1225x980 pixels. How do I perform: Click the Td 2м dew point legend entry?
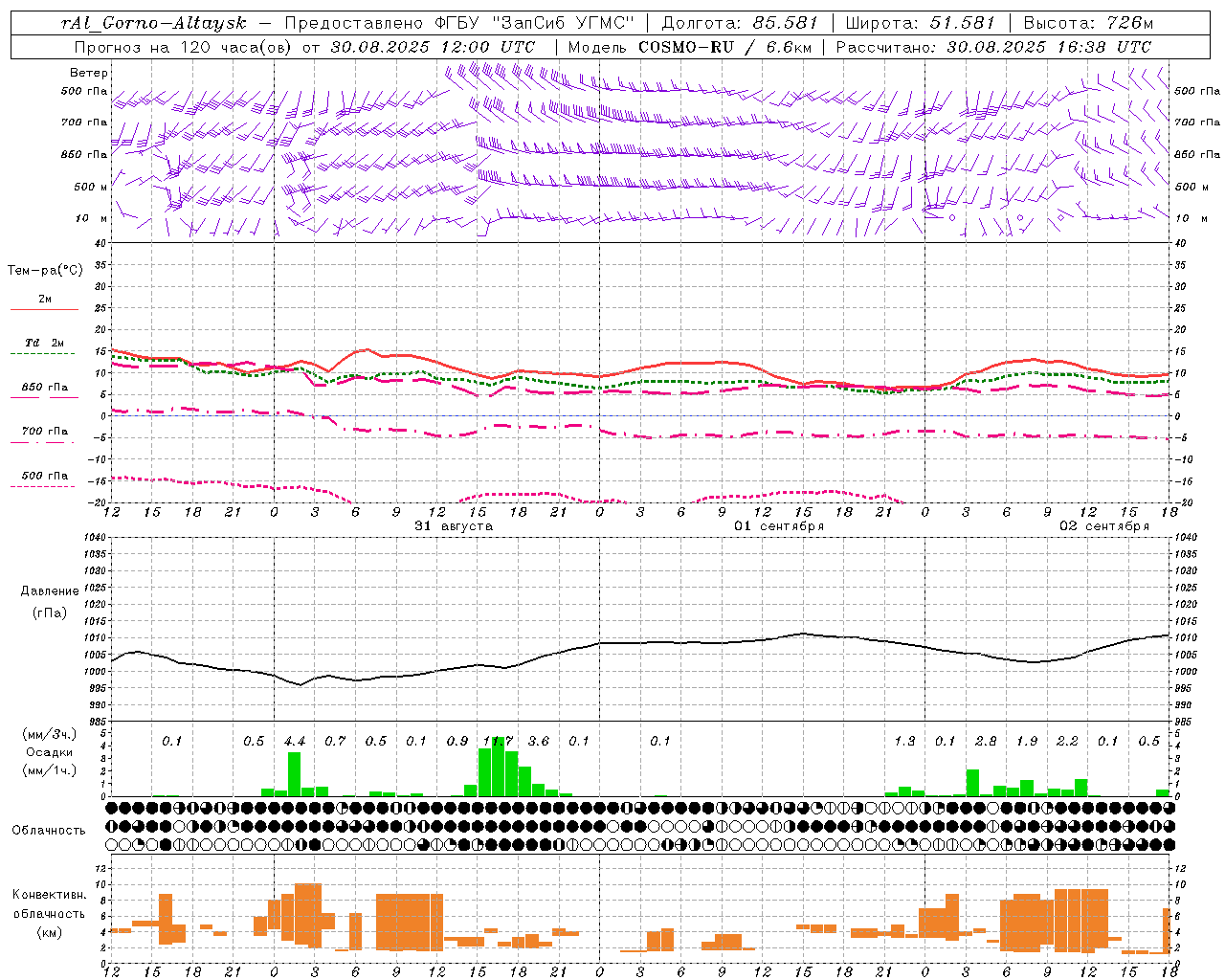44,343
